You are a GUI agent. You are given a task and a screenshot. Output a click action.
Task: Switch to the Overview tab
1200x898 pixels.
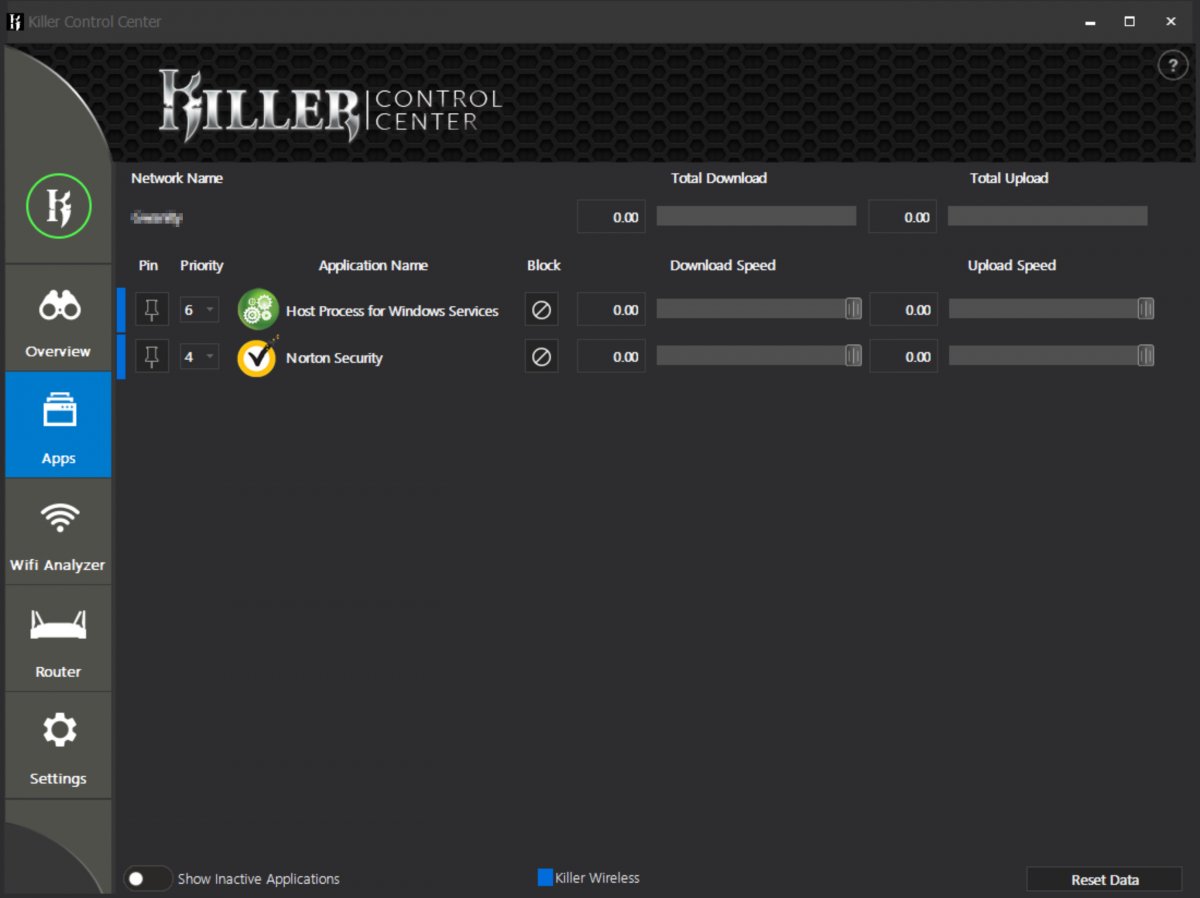pos(58,320)
